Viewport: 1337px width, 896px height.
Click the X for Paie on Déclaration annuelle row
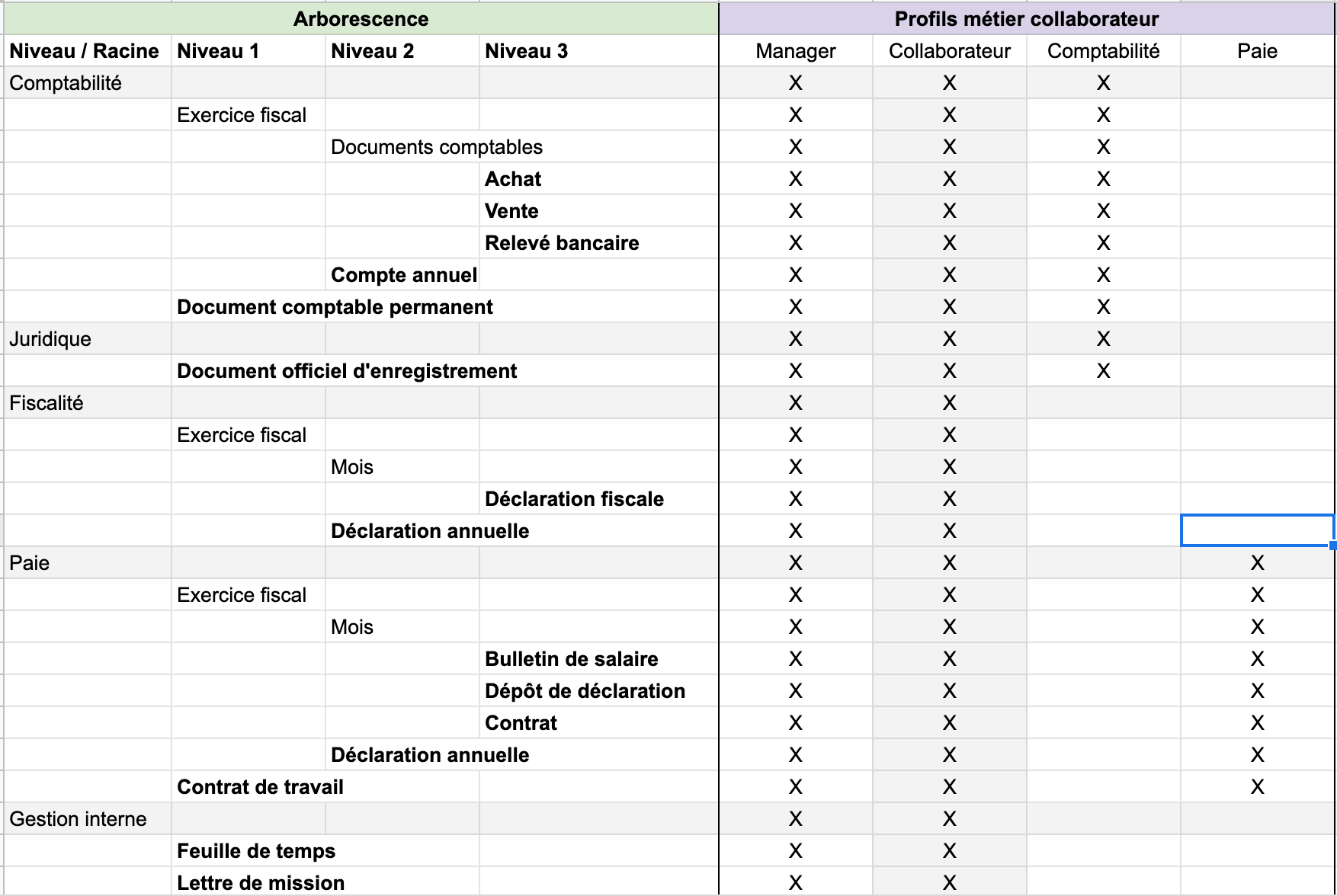[1258, 755]
